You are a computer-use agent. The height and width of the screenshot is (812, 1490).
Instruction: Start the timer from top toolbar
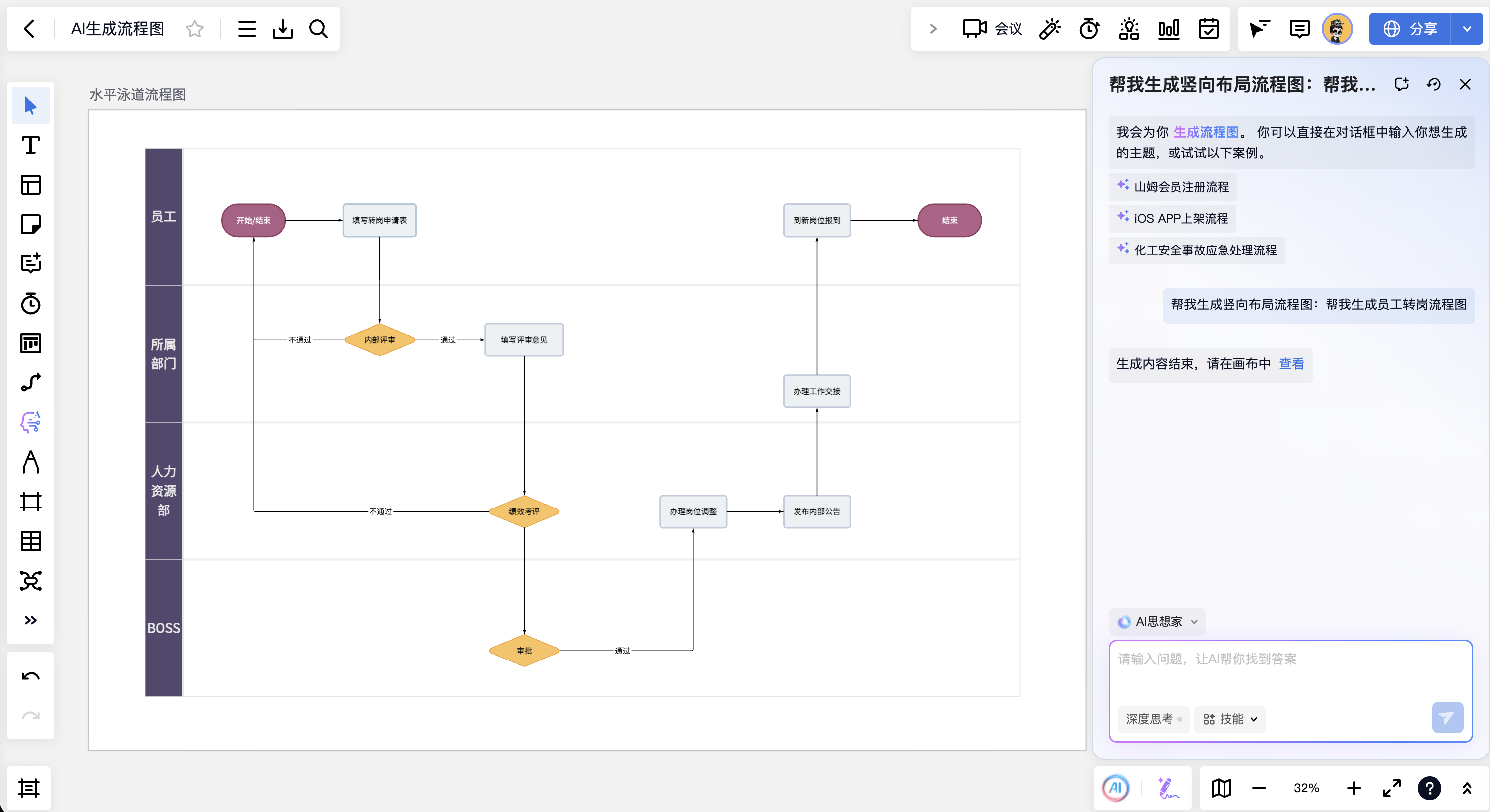pos(1089,28)
